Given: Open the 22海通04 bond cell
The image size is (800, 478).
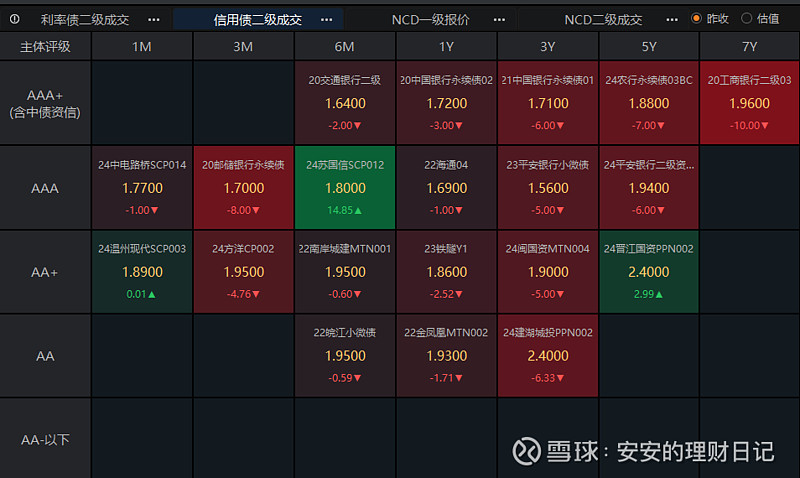Looking at the screenshot, I should (x=446, y=188).
